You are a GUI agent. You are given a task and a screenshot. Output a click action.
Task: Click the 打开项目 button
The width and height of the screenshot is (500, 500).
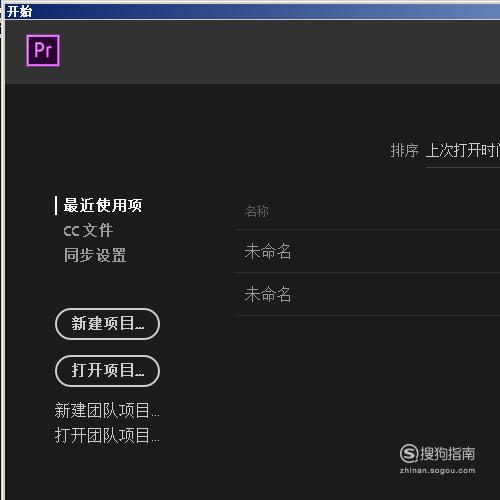point(107,371)
